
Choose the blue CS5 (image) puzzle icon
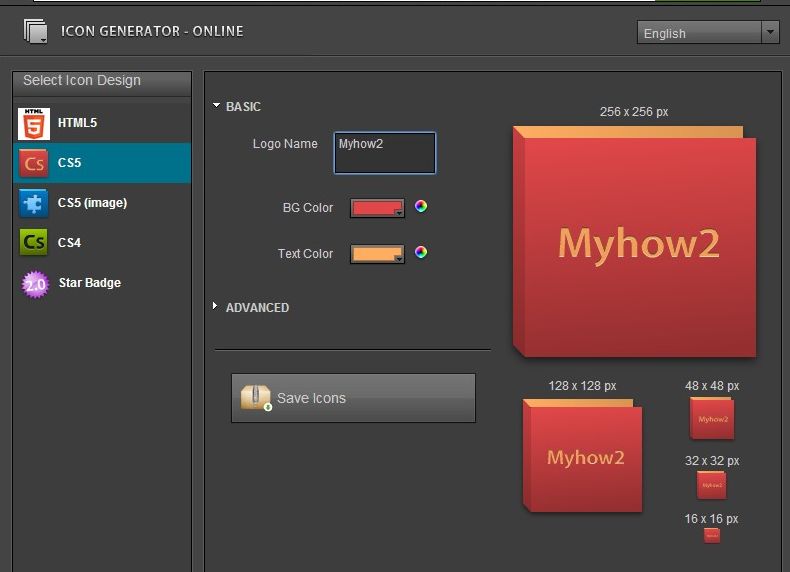point(34,203)
